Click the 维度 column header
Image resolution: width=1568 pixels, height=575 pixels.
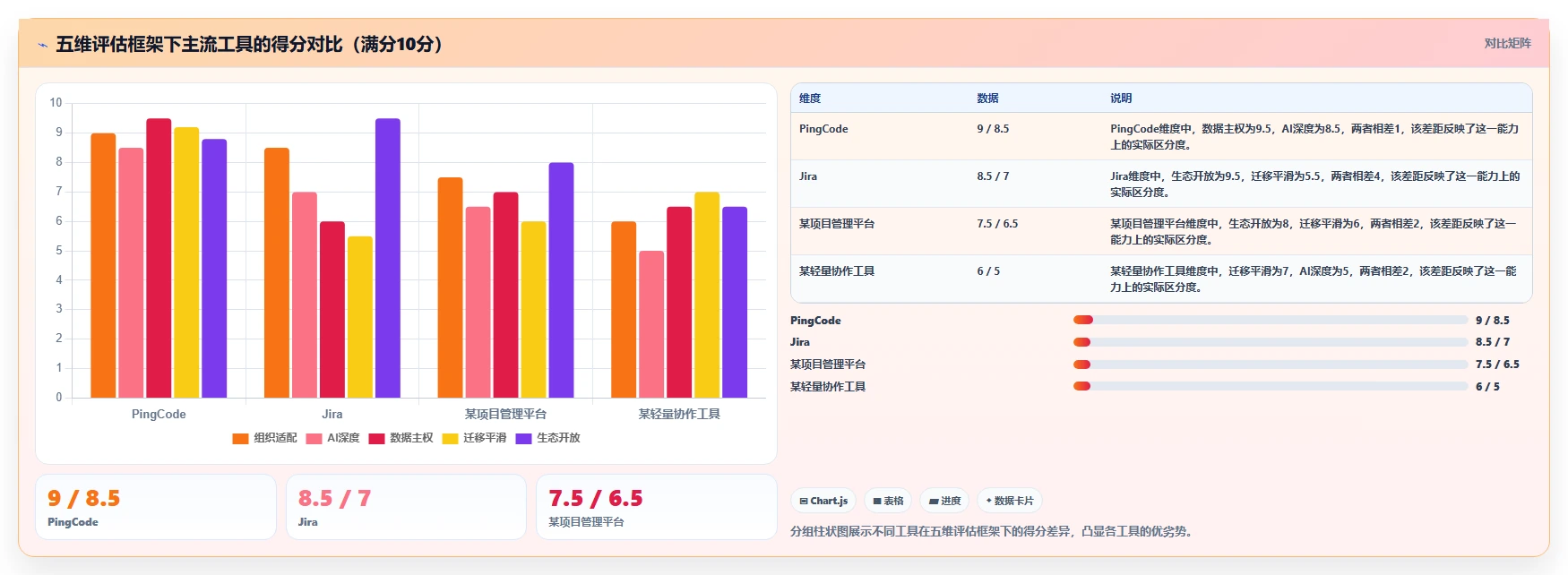point(810,99)
